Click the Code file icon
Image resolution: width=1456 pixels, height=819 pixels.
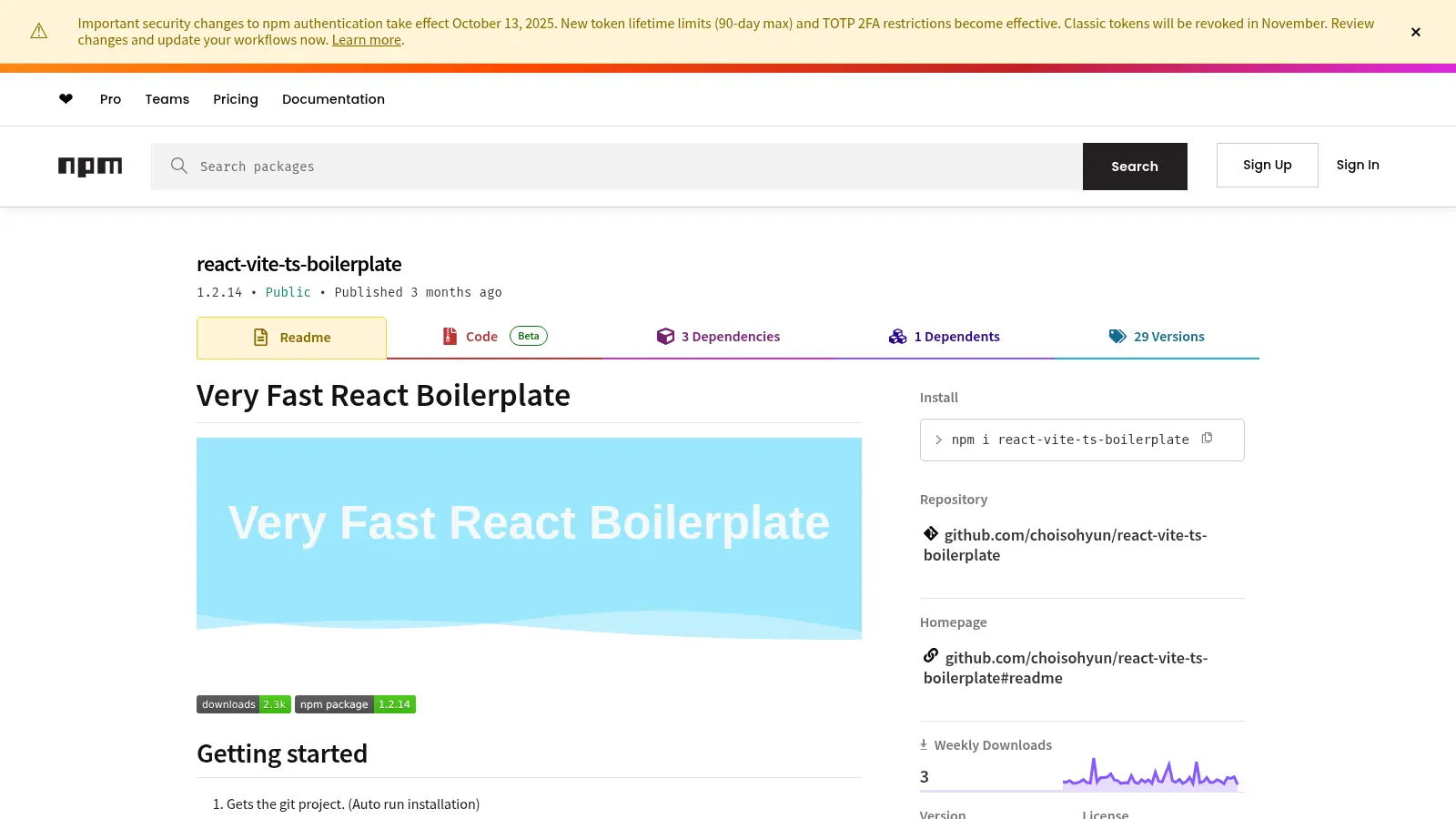(450, 337)
